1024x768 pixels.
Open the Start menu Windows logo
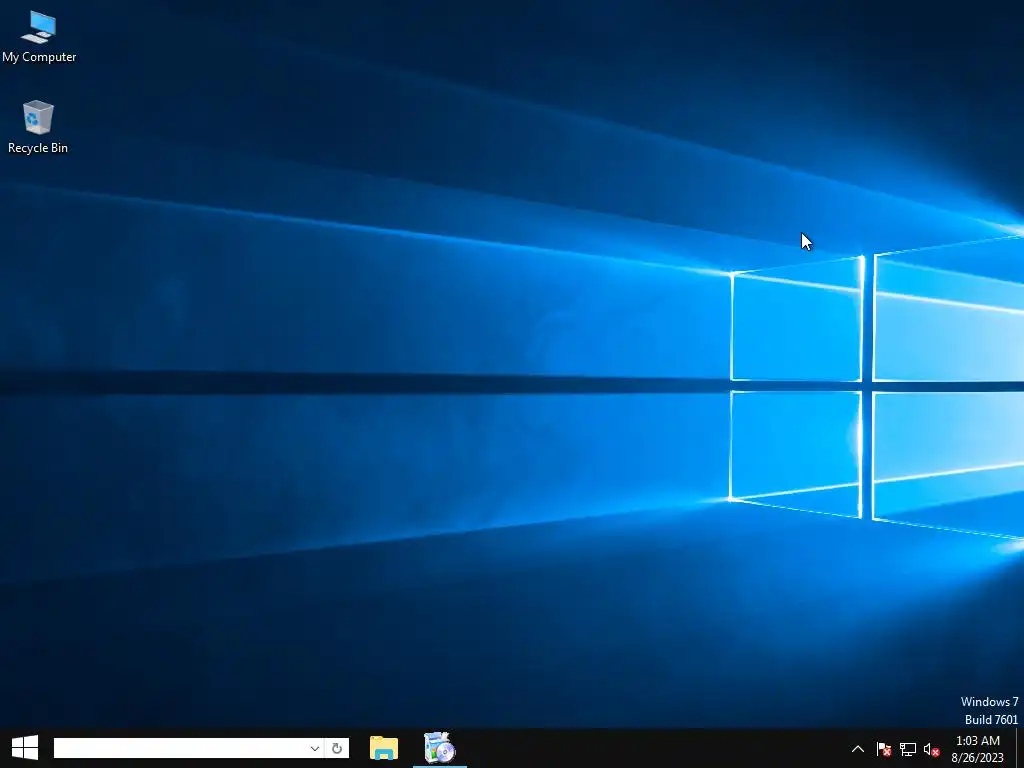pos(25,748)
